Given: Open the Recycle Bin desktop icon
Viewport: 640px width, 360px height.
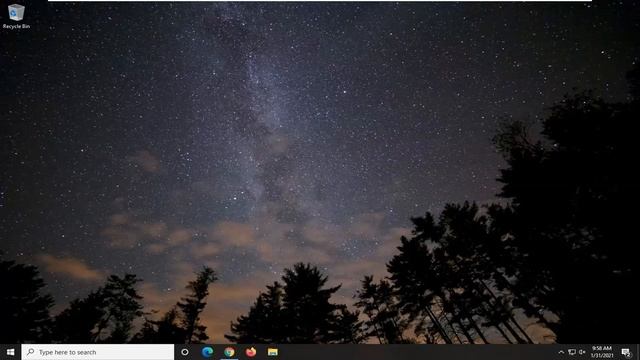Looking at the screenshot, I should click(16, 16).
